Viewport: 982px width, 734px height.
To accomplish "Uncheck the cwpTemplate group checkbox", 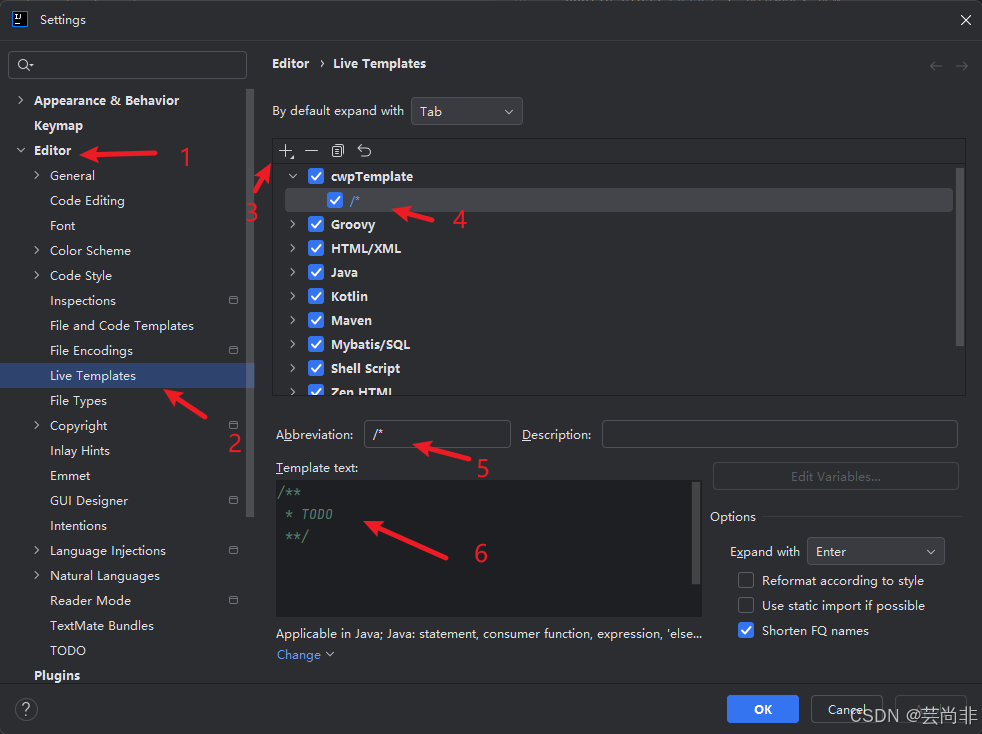I will click(316, 177).
